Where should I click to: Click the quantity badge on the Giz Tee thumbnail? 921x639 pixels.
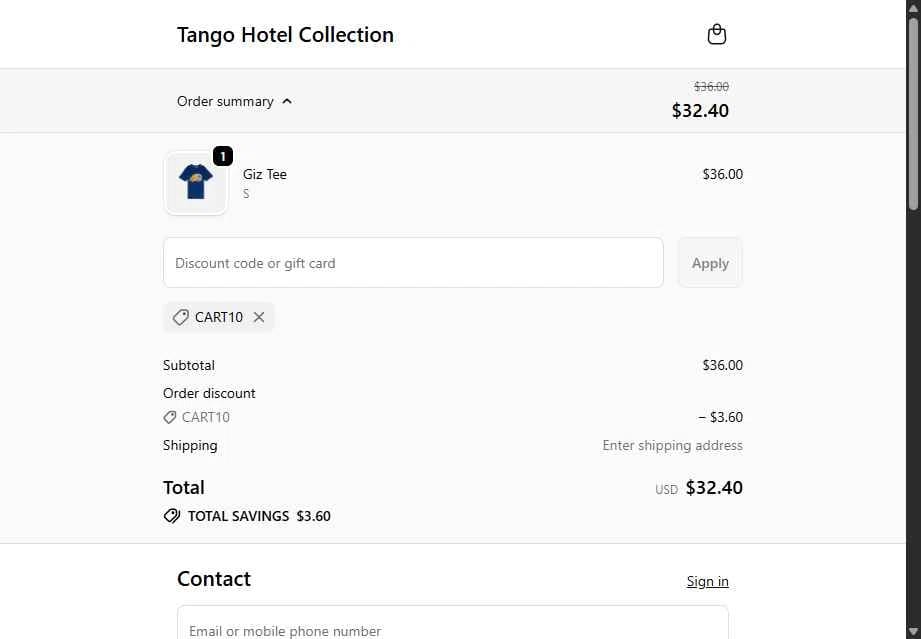click(222, 156)
